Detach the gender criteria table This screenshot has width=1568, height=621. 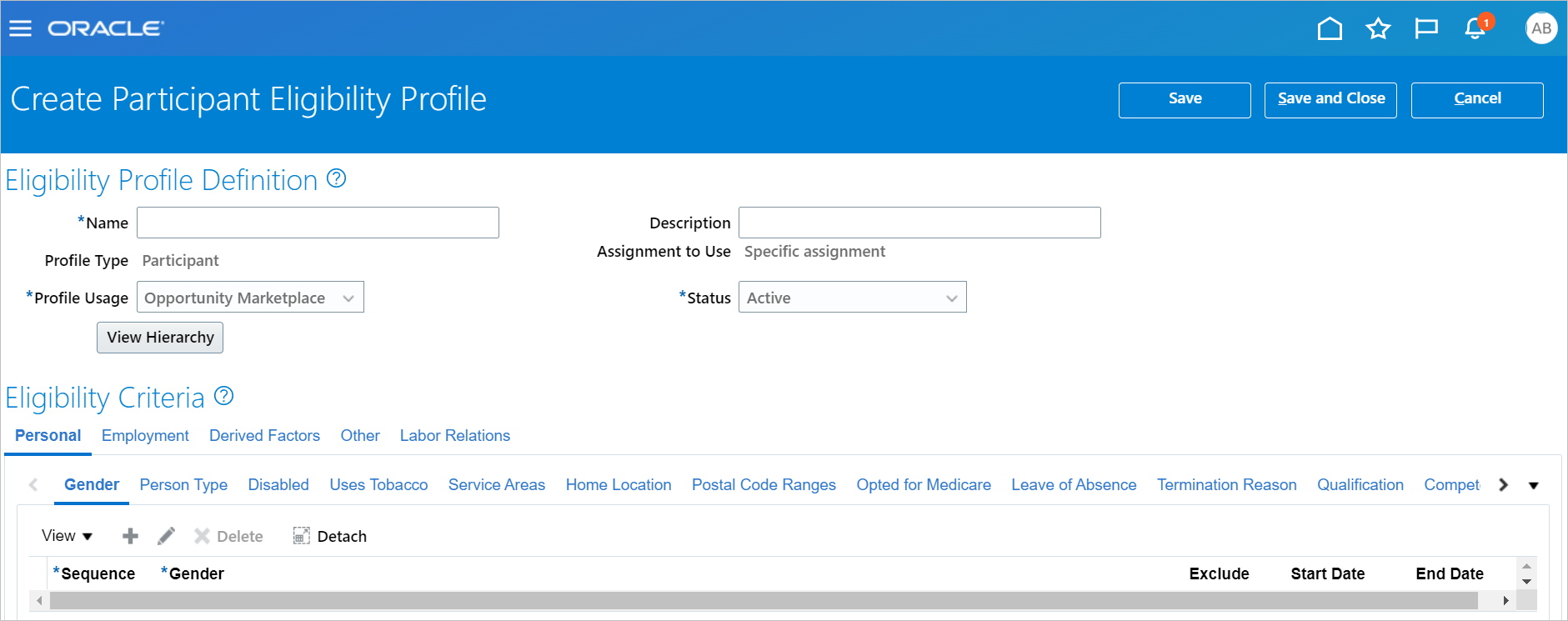[x=330, y=536]
